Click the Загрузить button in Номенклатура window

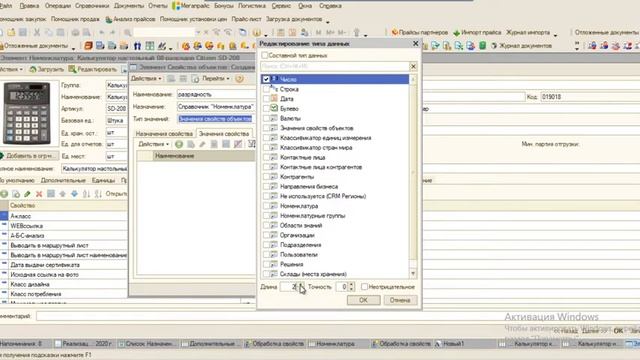tap(46, 69)
